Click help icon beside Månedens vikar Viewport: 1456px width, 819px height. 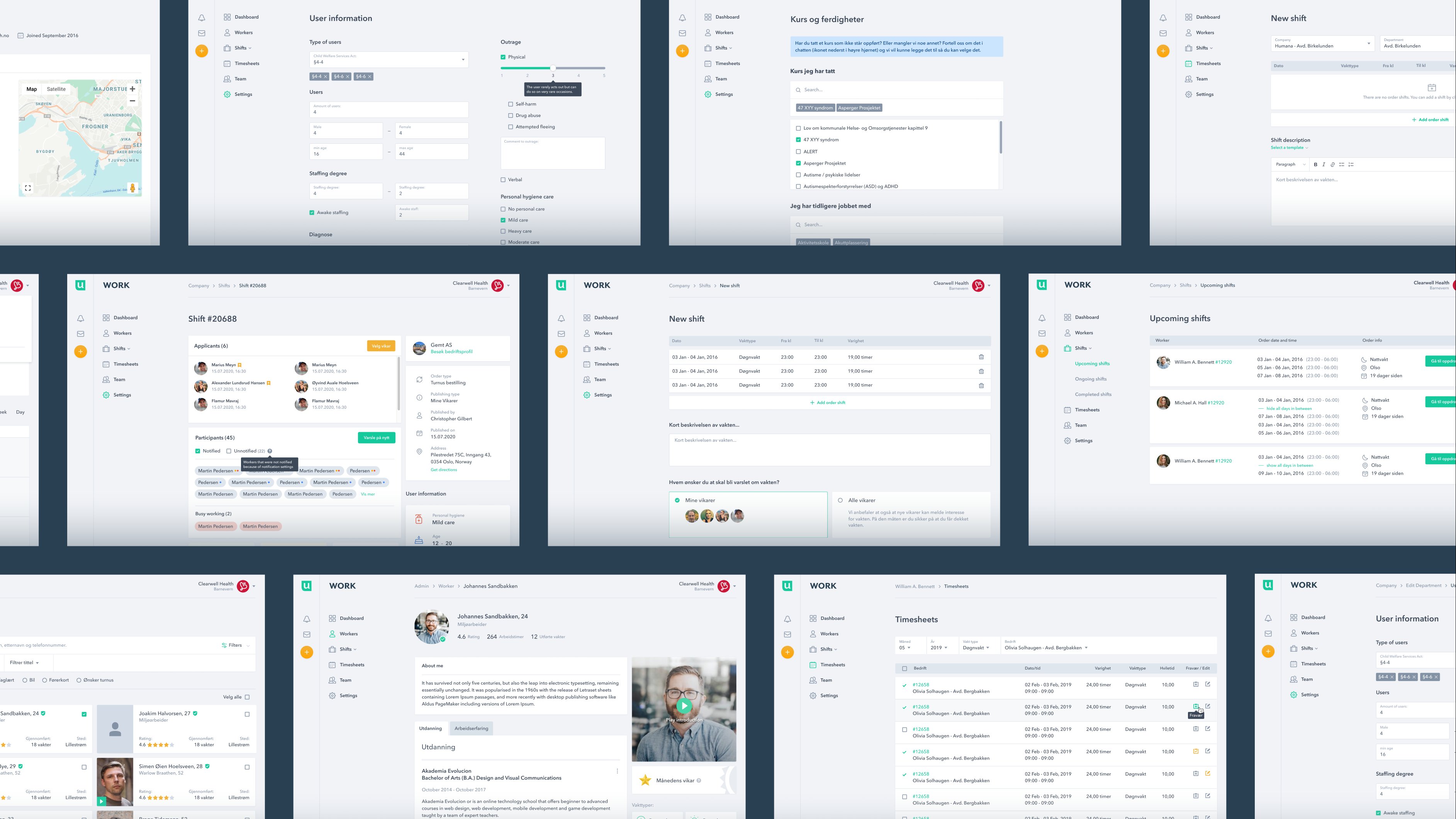(x=699, y=781)
